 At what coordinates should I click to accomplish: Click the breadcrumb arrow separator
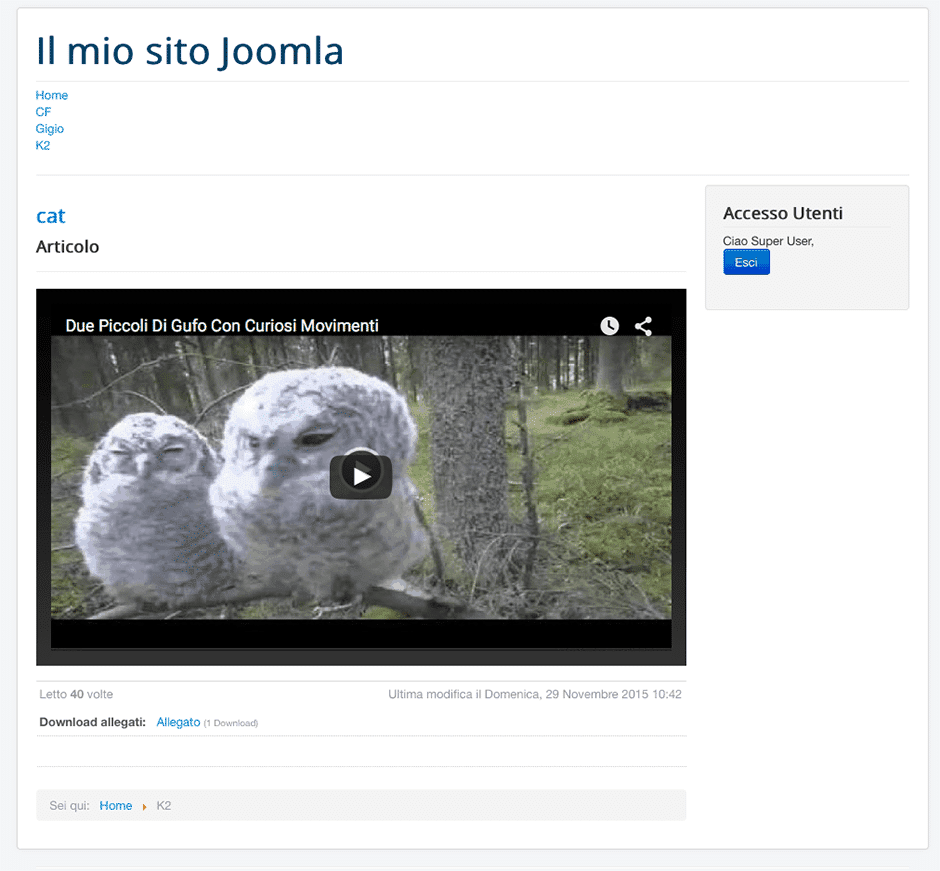(x=144, y=806)
